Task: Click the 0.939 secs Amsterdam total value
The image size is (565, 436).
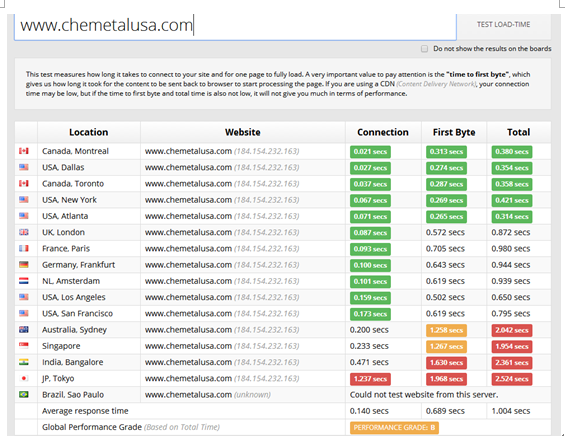Action: (511, 281)
